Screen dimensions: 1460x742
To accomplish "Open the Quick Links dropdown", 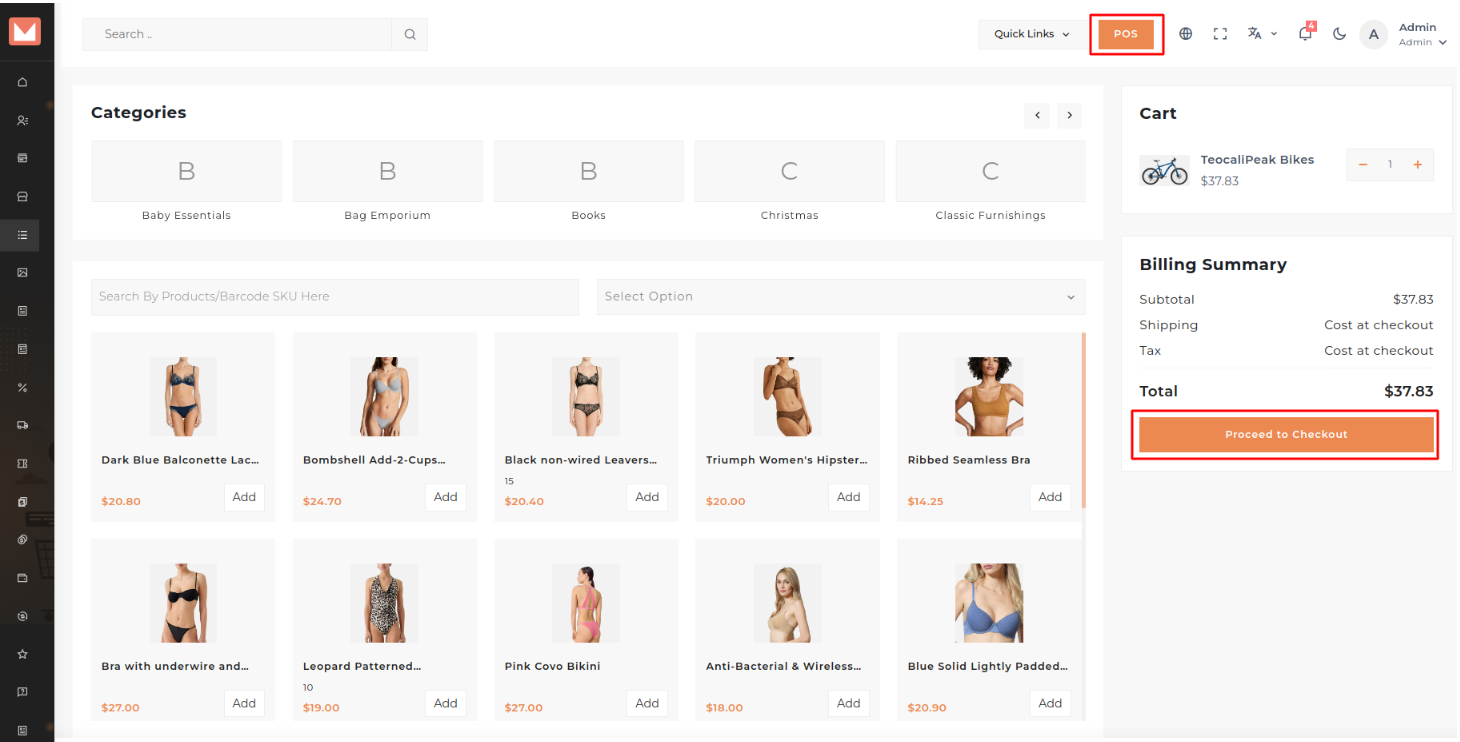I will tap(1031, 34).
